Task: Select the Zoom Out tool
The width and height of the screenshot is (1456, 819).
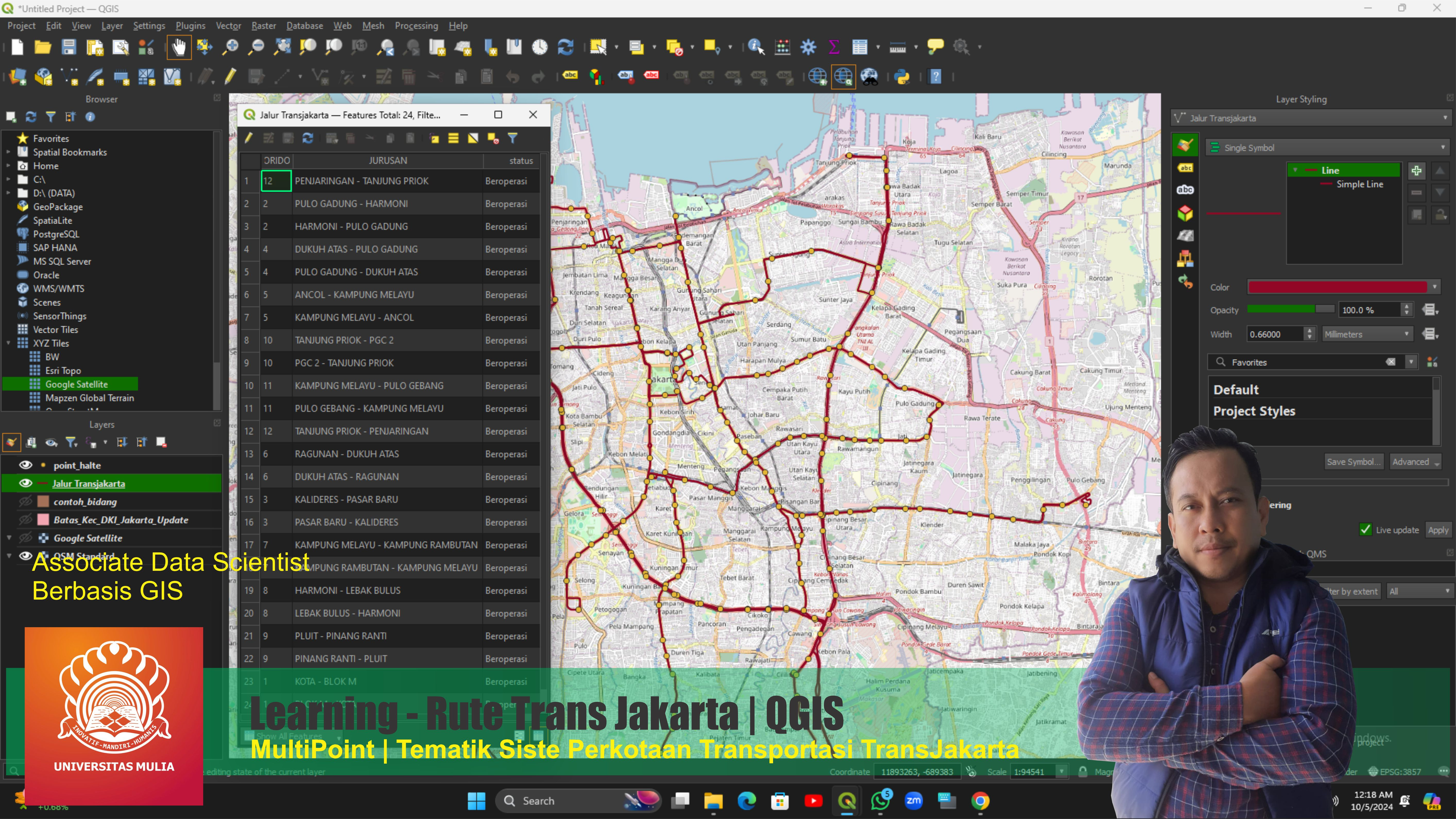Action: point(256,47)
